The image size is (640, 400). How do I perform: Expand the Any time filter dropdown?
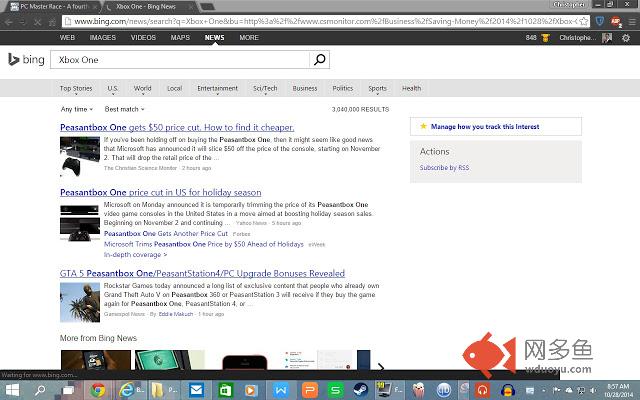click(77, 109)
